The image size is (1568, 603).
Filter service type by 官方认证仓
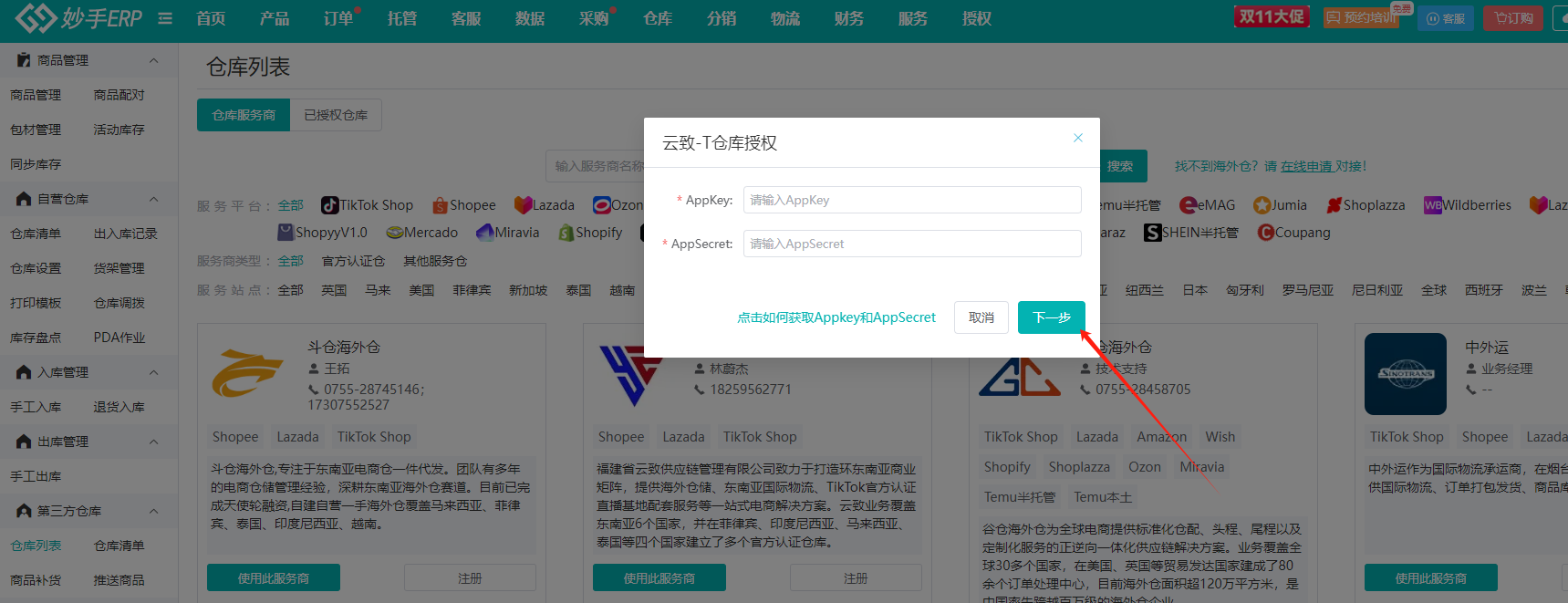tap(353, 261)
